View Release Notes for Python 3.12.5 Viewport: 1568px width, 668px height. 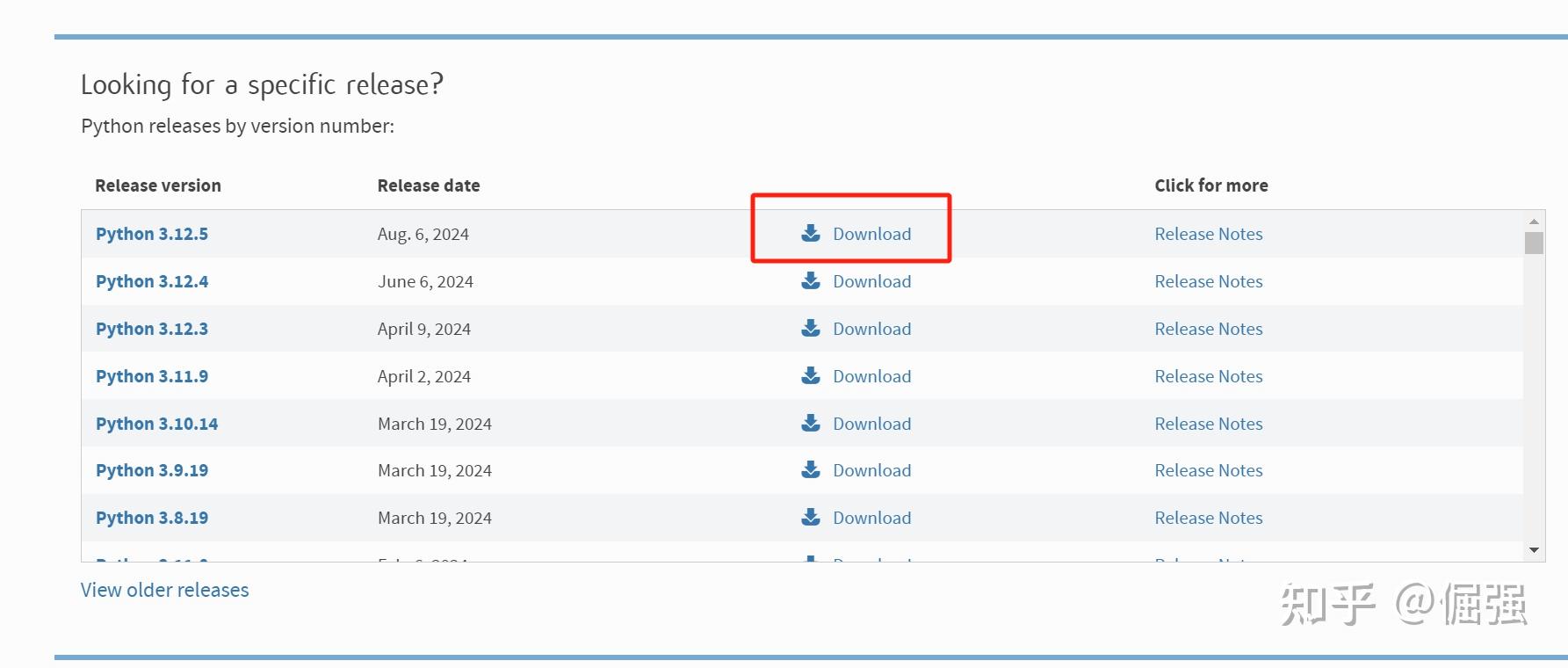pyautogui.click(x=1209, y=234)
